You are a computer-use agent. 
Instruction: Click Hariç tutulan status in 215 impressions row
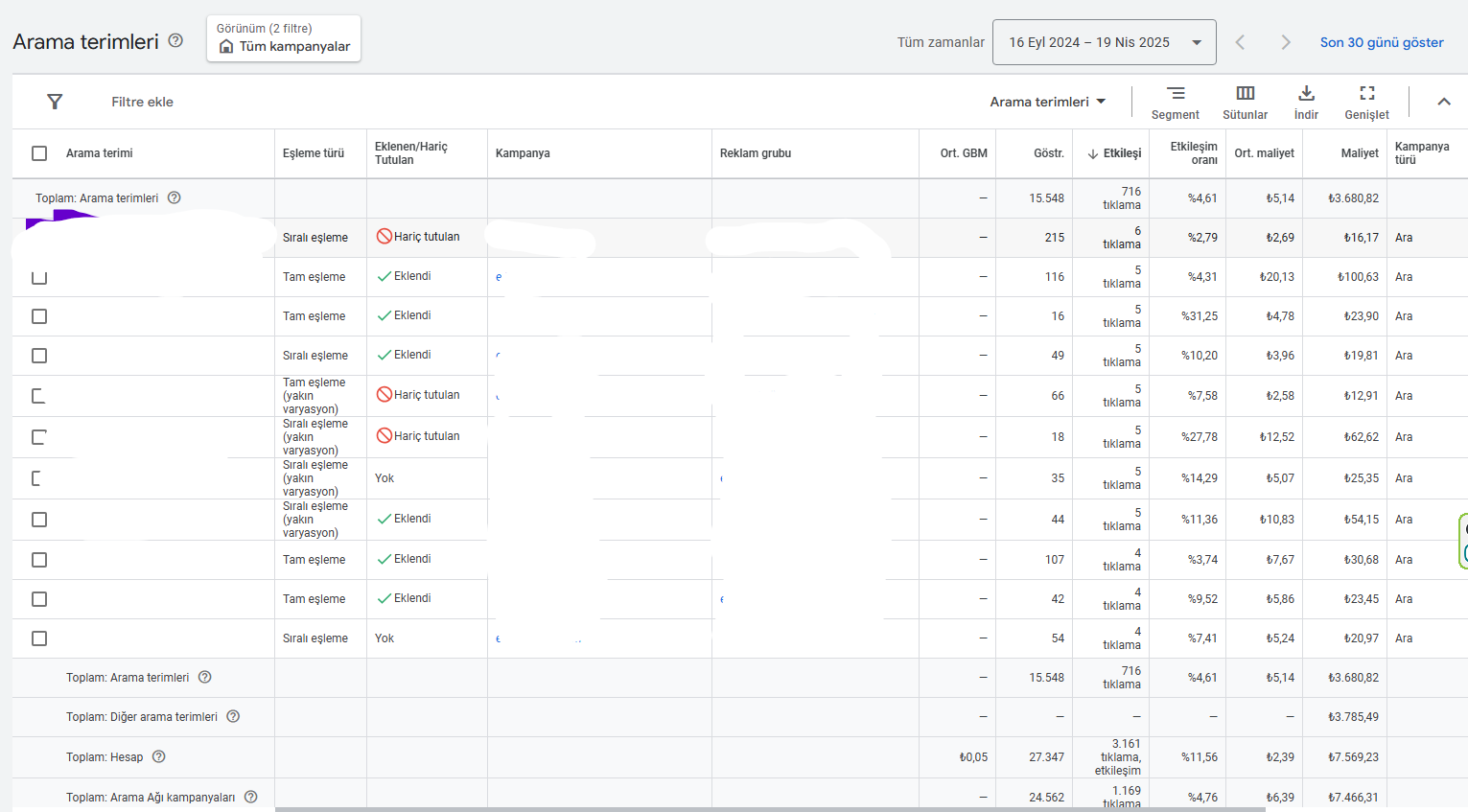tap(418, 237)
